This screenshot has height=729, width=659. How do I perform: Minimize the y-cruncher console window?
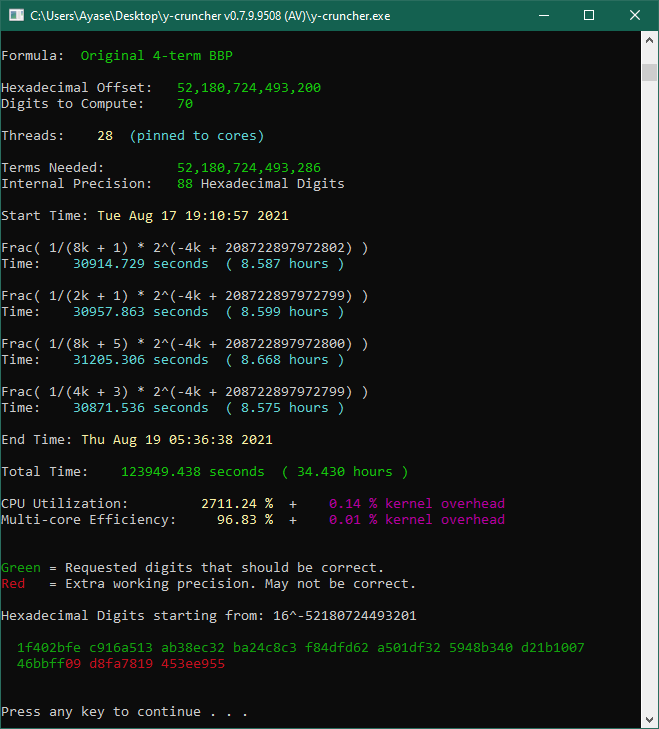point(543,15)
